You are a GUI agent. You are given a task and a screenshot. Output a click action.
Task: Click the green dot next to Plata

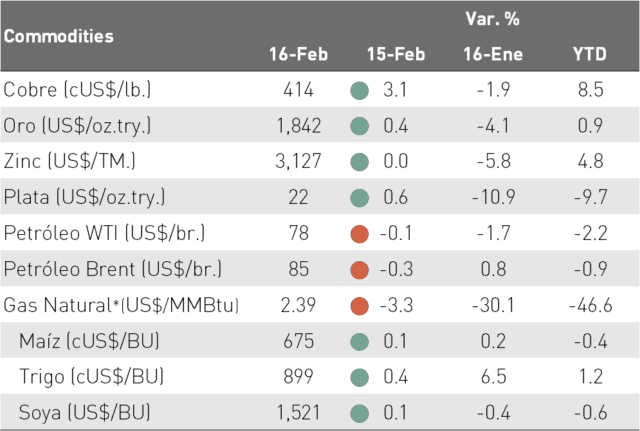coord(360,198)
